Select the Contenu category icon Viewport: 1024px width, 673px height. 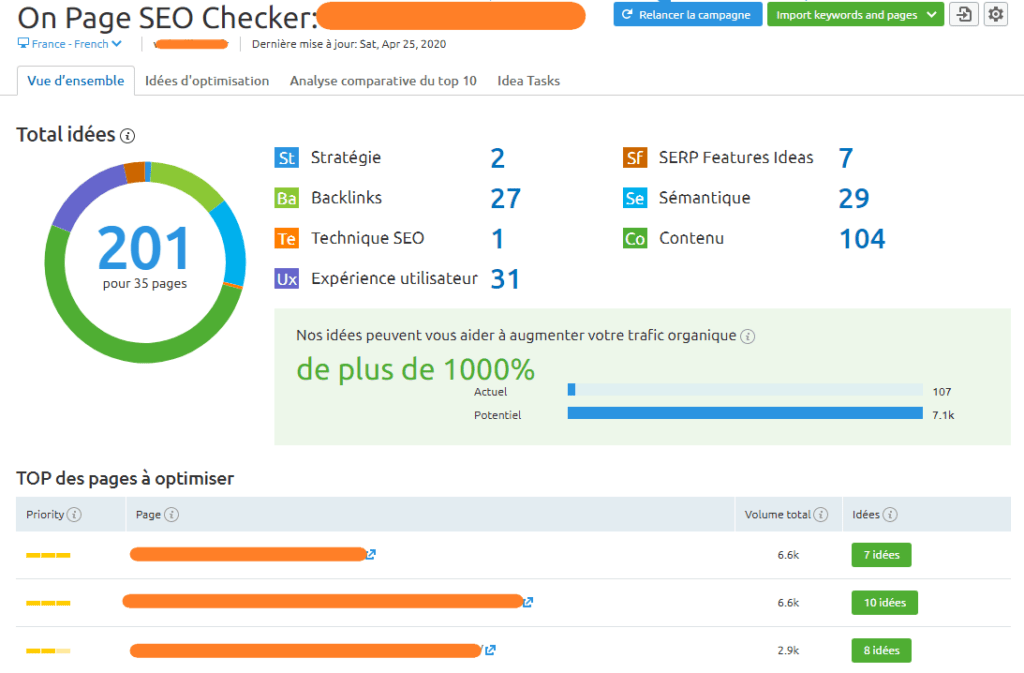[633, 238]
